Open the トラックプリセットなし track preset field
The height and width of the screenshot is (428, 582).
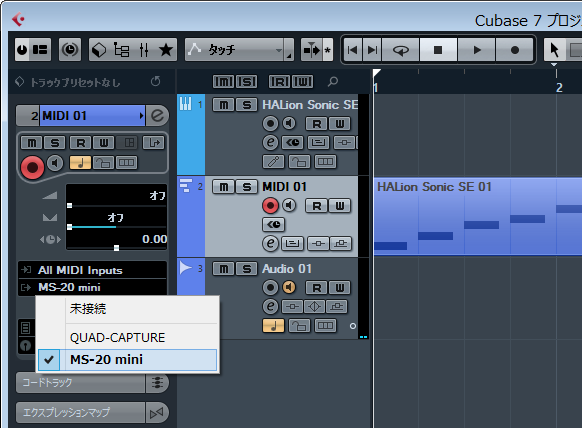pyautogui.click(x=75, y=82)
